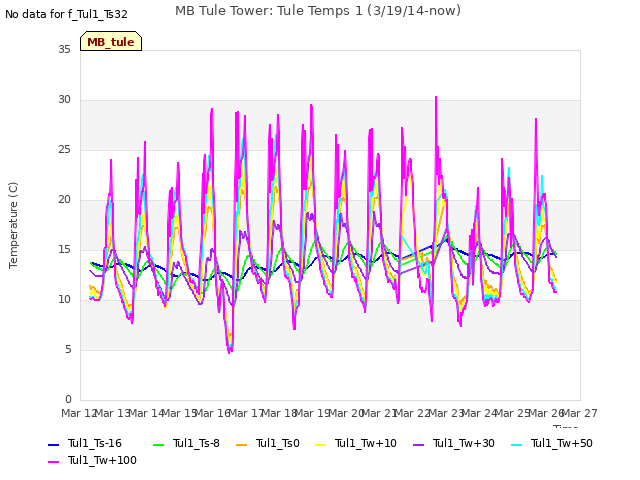640x480 pixels.
Task: Click the y-axis value 20
Action: [x=64, y=200]
